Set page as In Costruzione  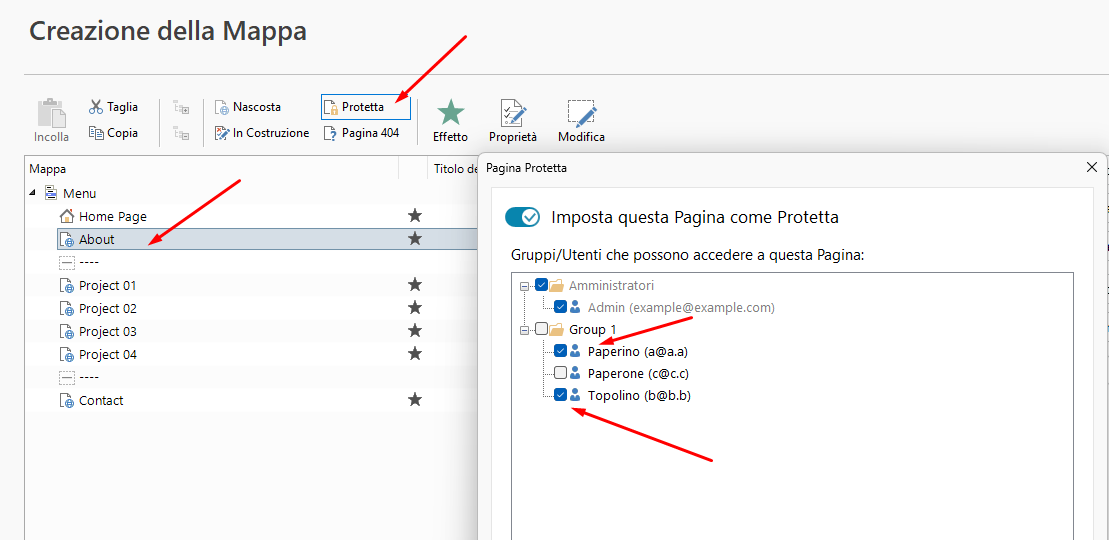coord(262,133)
